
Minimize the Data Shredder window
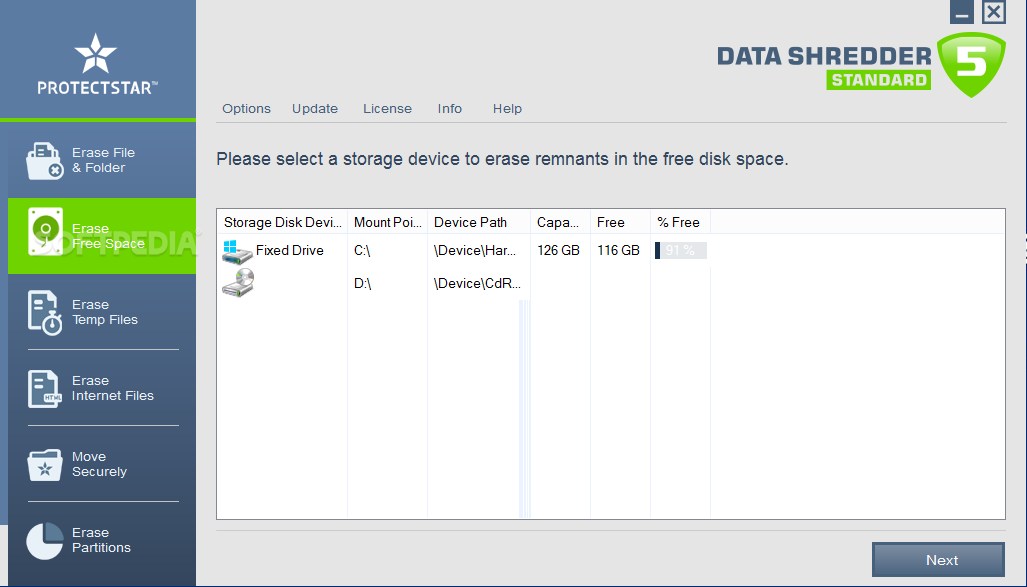tap(962, 12)
